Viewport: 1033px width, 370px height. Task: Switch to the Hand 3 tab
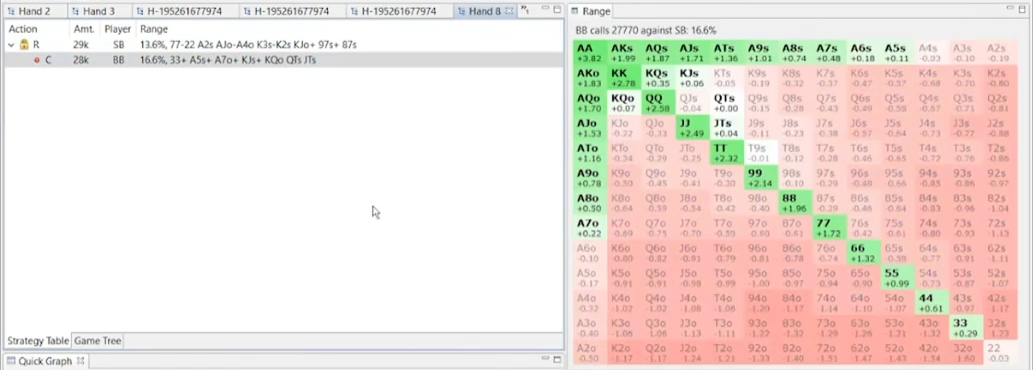(99, 11)
